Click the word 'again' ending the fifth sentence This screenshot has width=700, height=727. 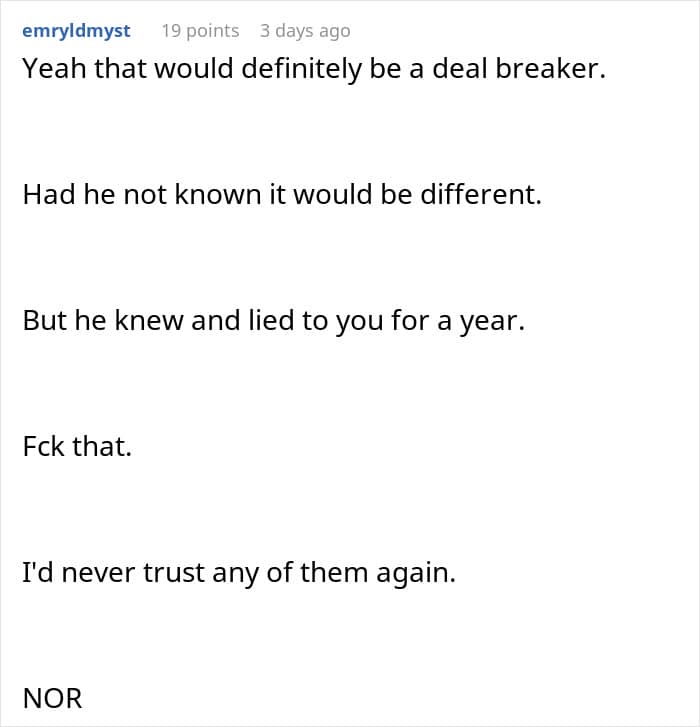coord(420,575)
